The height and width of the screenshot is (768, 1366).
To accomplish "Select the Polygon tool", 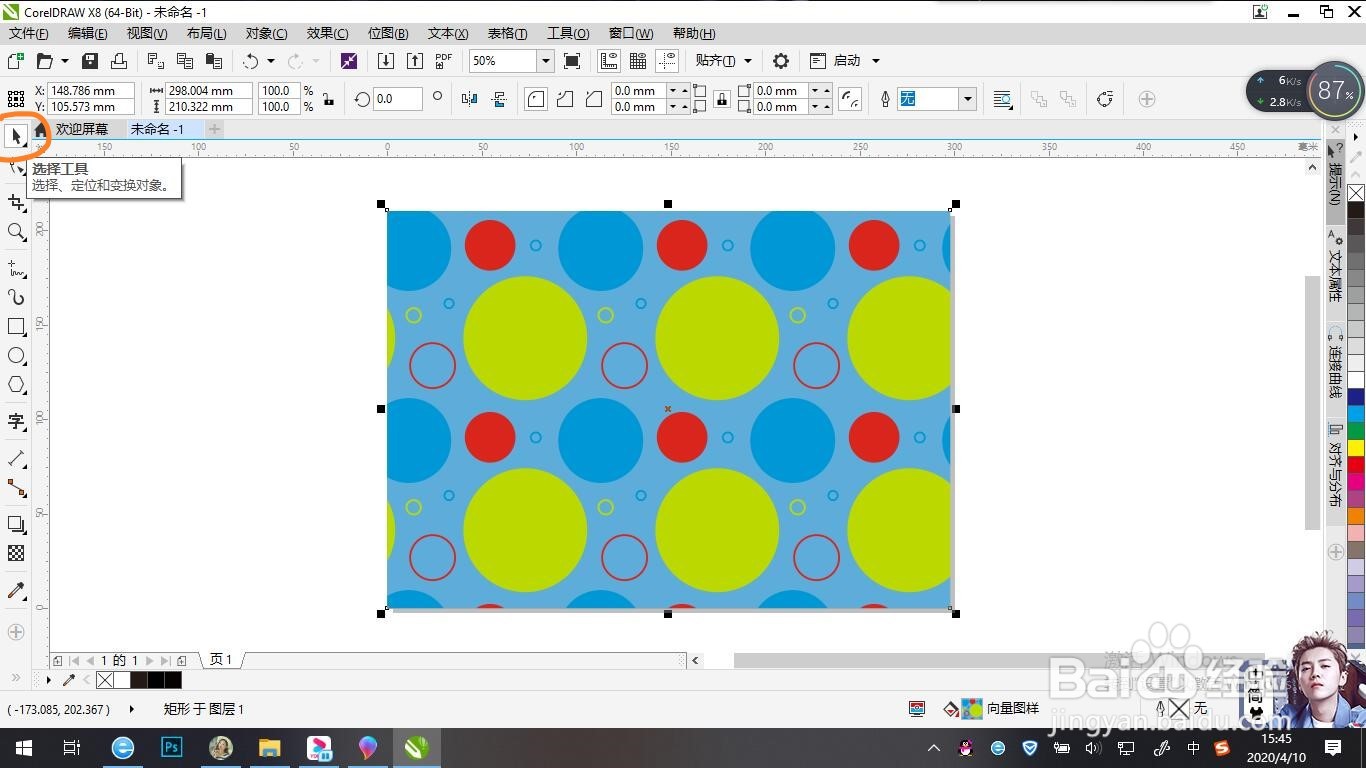I will [x=16, y=385].
